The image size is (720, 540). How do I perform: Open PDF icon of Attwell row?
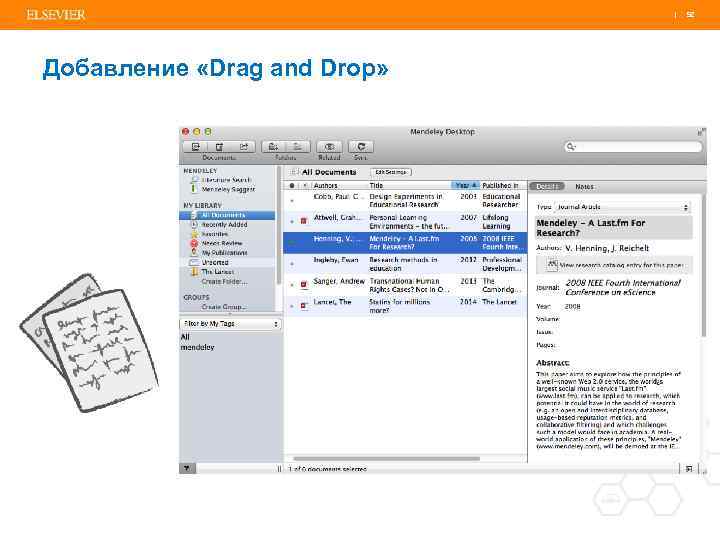304,221
